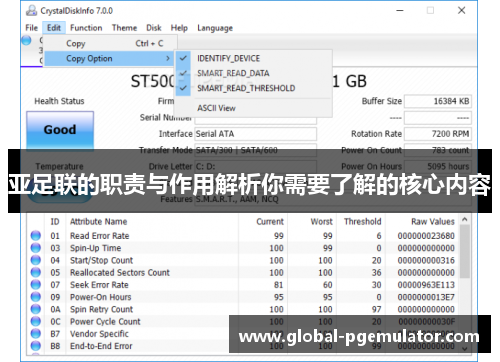
Task: Click the ID column header
Action: coord(55,221)
